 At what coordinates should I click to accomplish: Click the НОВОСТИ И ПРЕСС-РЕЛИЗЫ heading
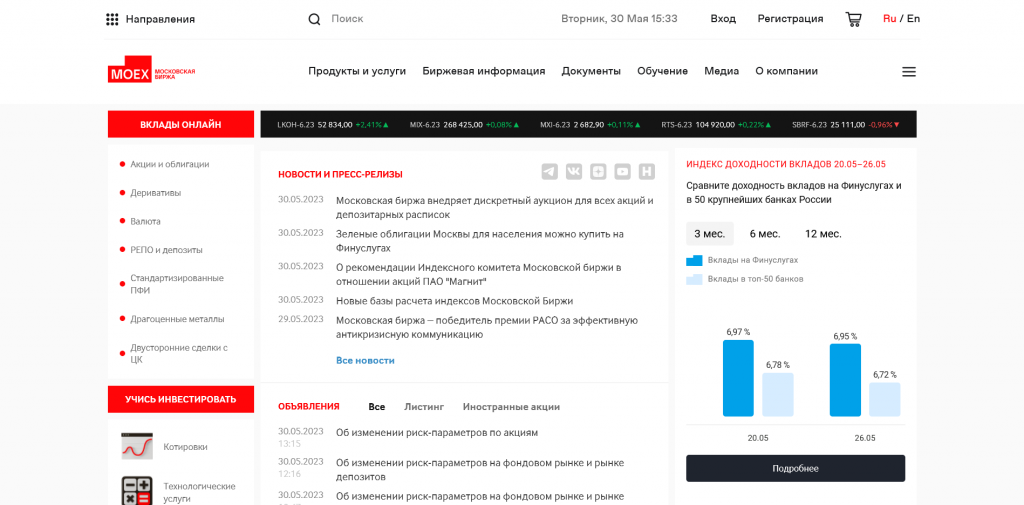(x=340, y=174)
